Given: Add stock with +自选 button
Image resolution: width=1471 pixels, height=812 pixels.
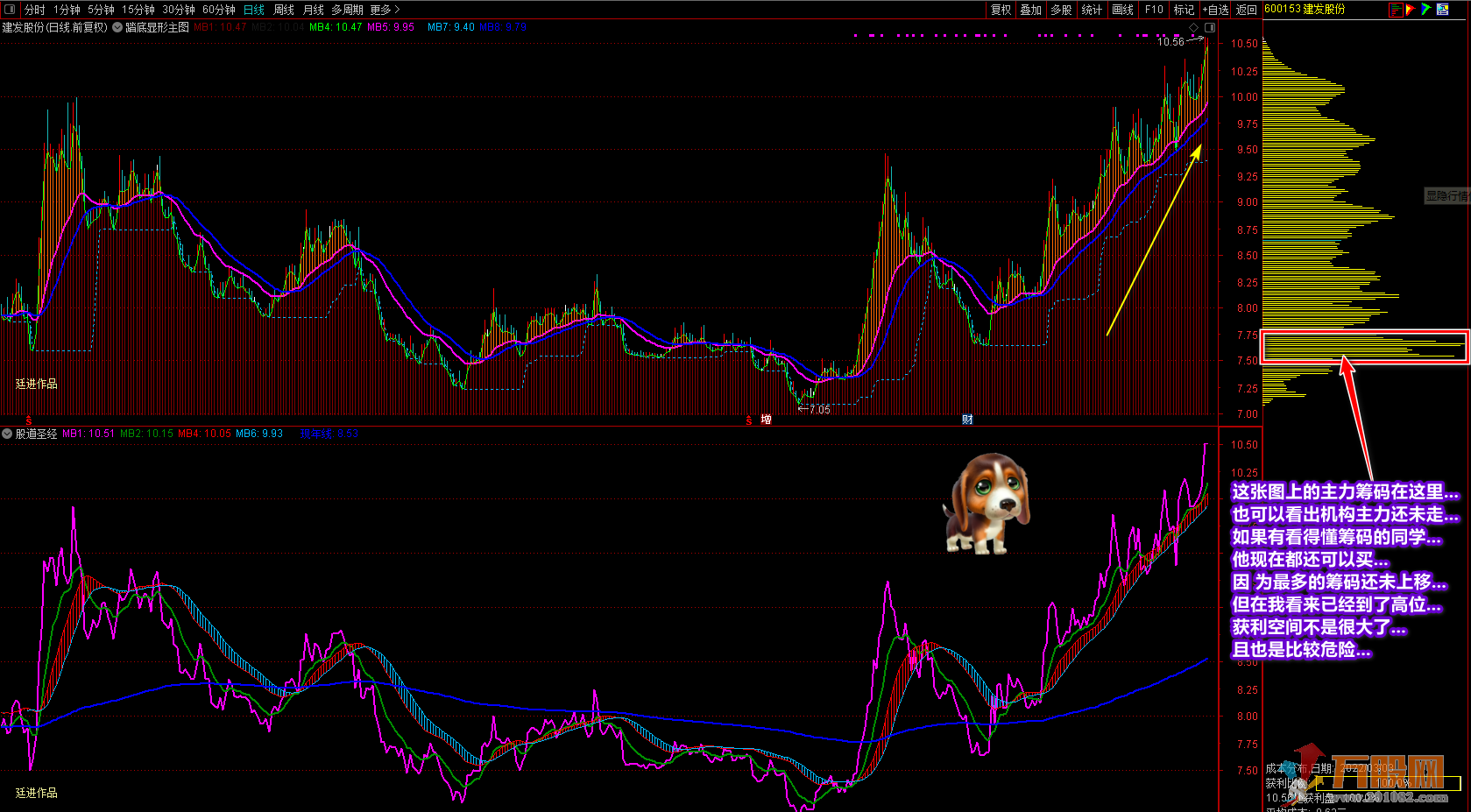Looking at the screenshot, I should pyautogui.click(x=1215, y=10).
